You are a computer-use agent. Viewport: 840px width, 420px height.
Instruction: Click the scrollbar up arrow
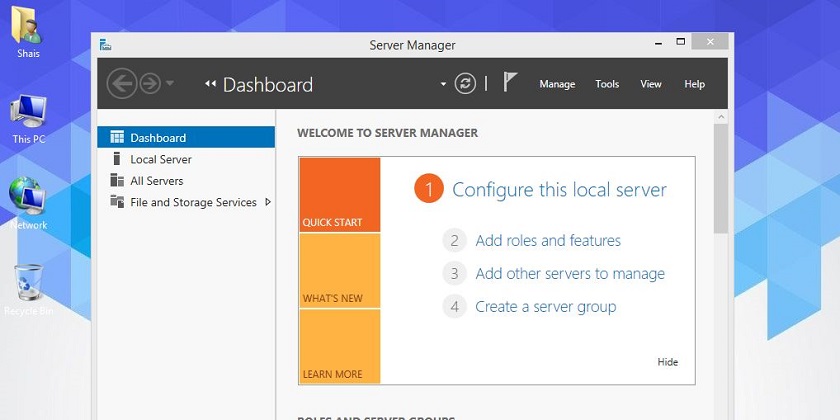tap(721, 117)
